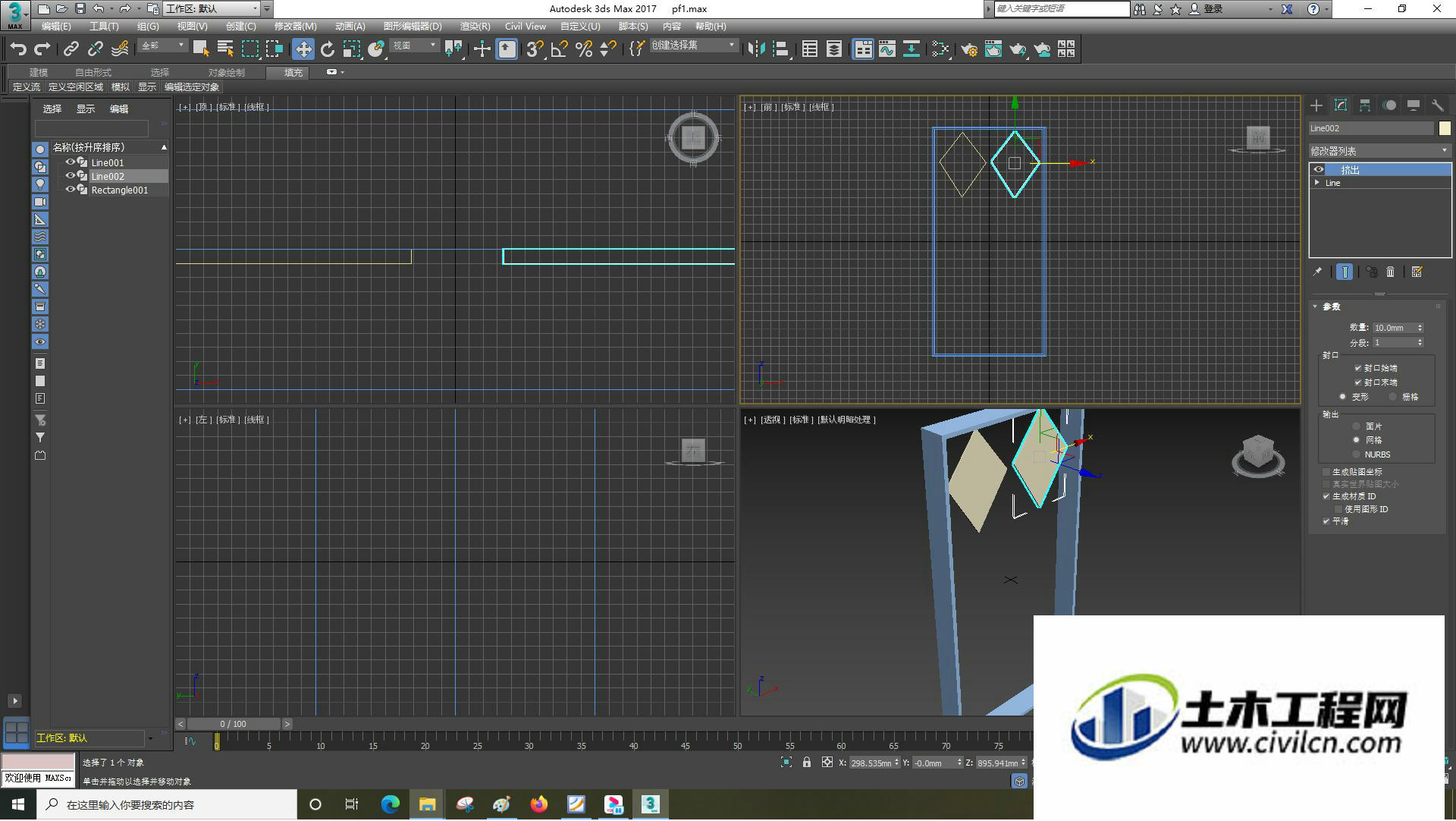1456x821 pixels.
Task: Open Select by Name list icon
Action: tap(225, 49)
